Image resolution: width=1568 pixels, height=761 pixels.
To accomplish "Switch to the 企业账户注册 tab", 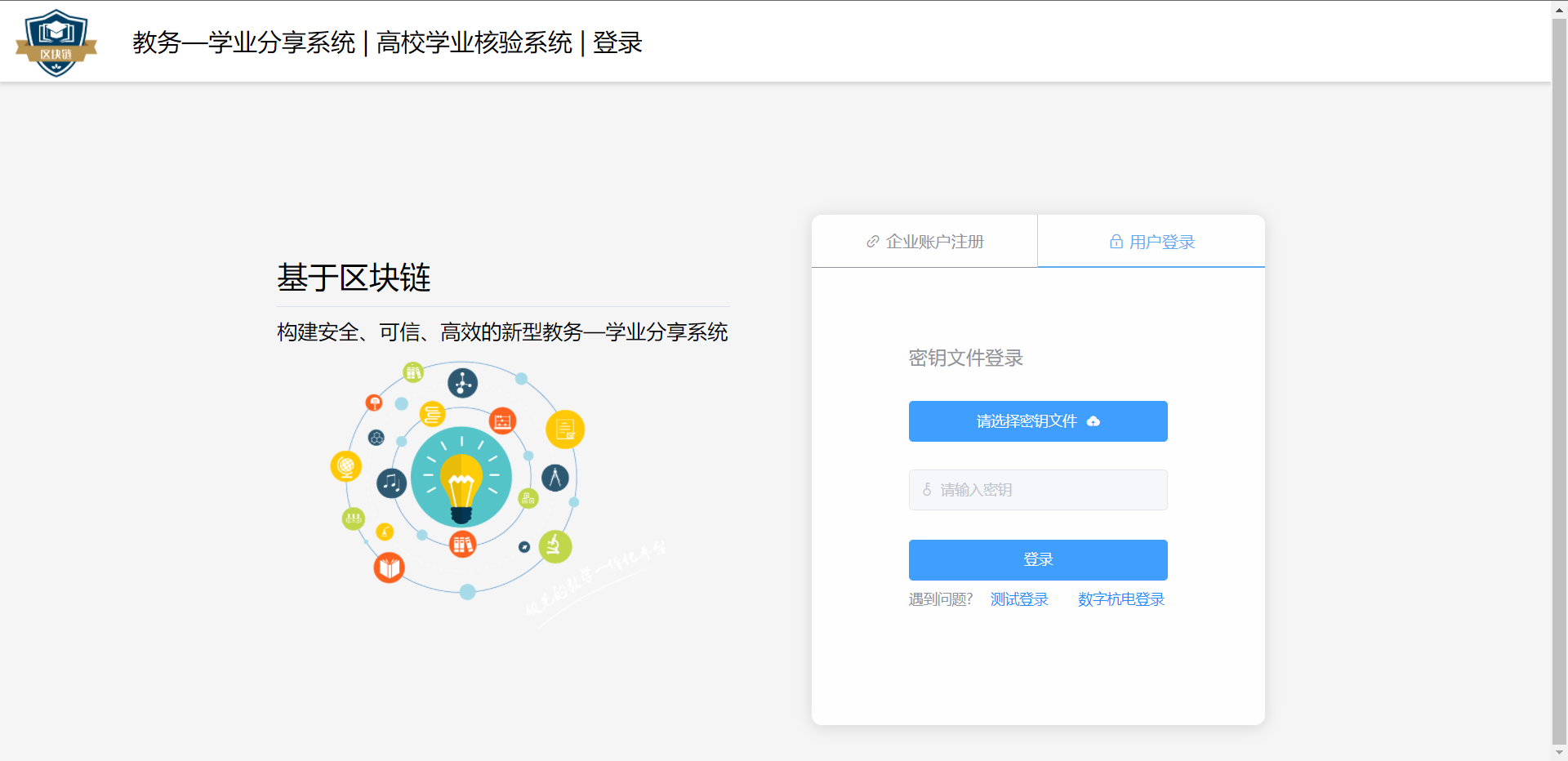I will [924, 242].
